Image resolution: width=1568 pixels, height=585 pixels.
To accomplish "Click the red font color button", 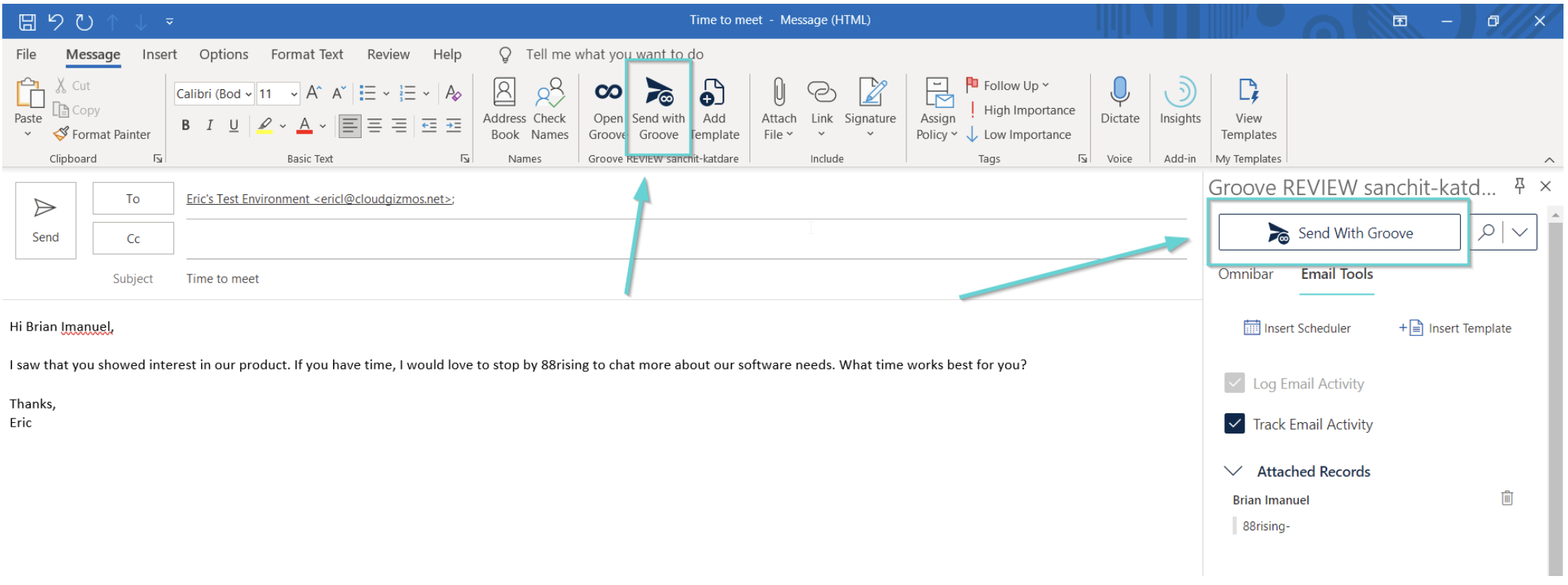I will coord(304,125).
